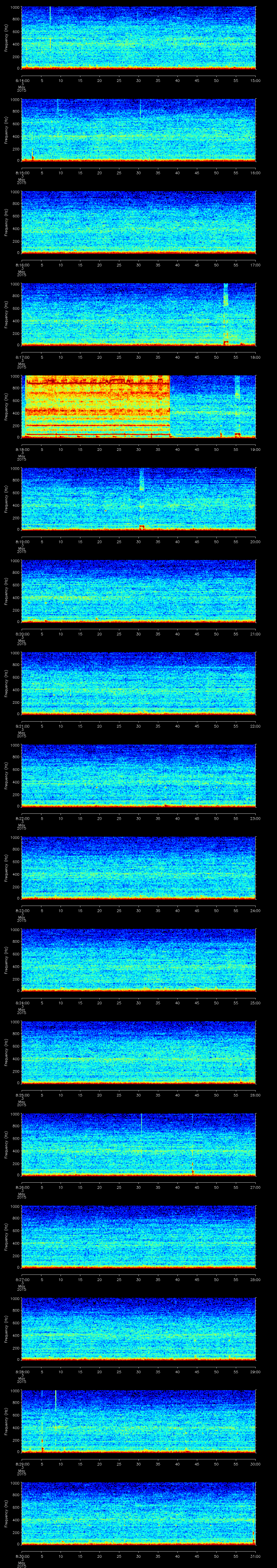Click the 8:20:00 start-time axis label
The height and width of the screenshot is (1568, 277).
(22, 634)
